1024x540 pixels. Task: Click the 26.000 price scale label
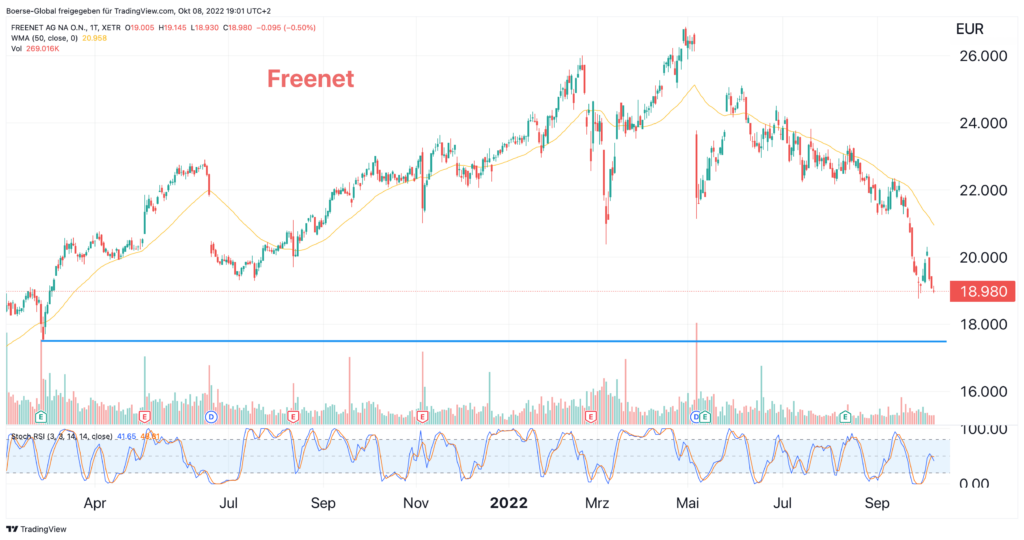[983, 56]
